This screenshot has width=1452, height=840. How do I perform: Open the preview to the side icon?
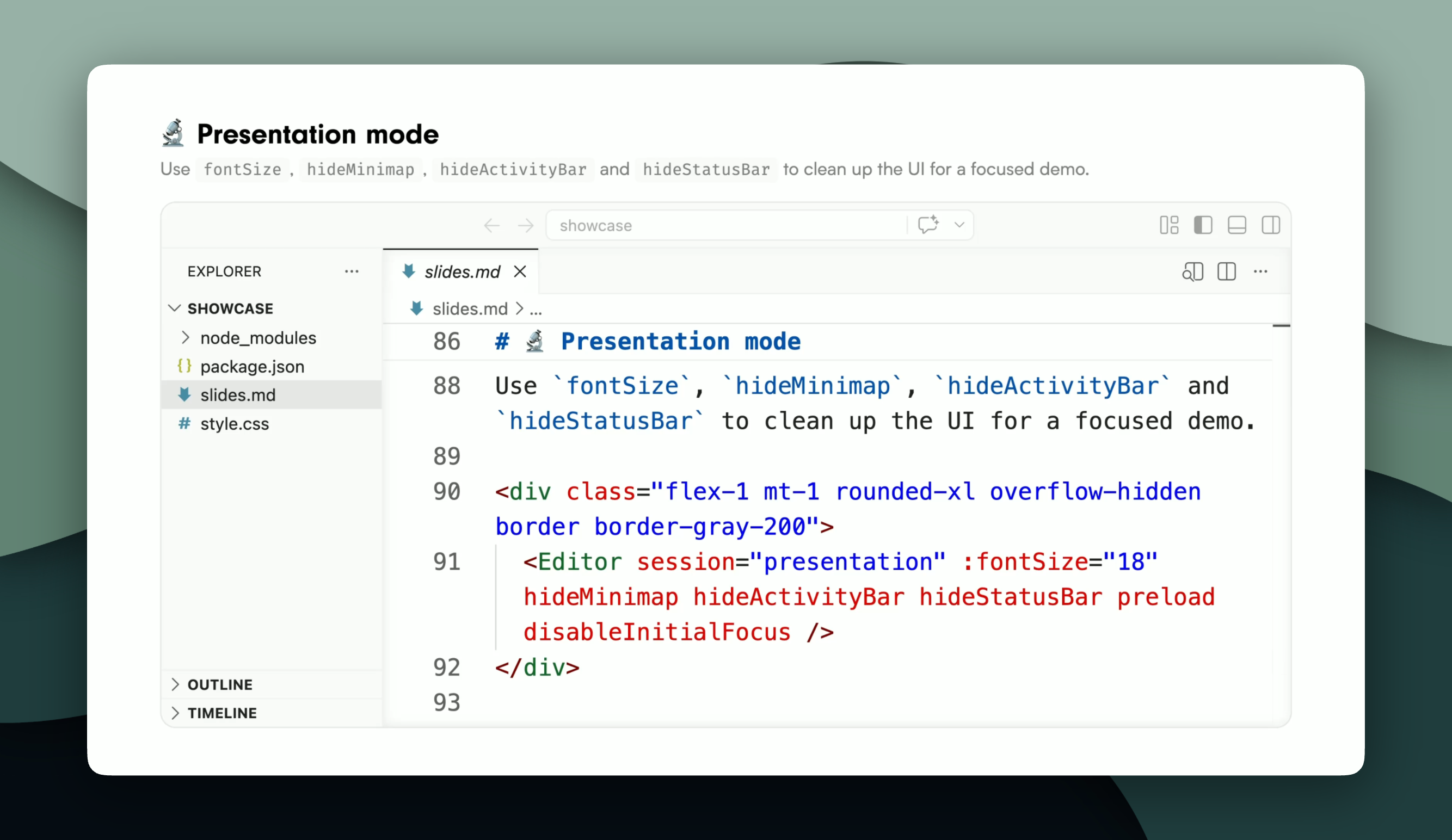(1192, 271)
